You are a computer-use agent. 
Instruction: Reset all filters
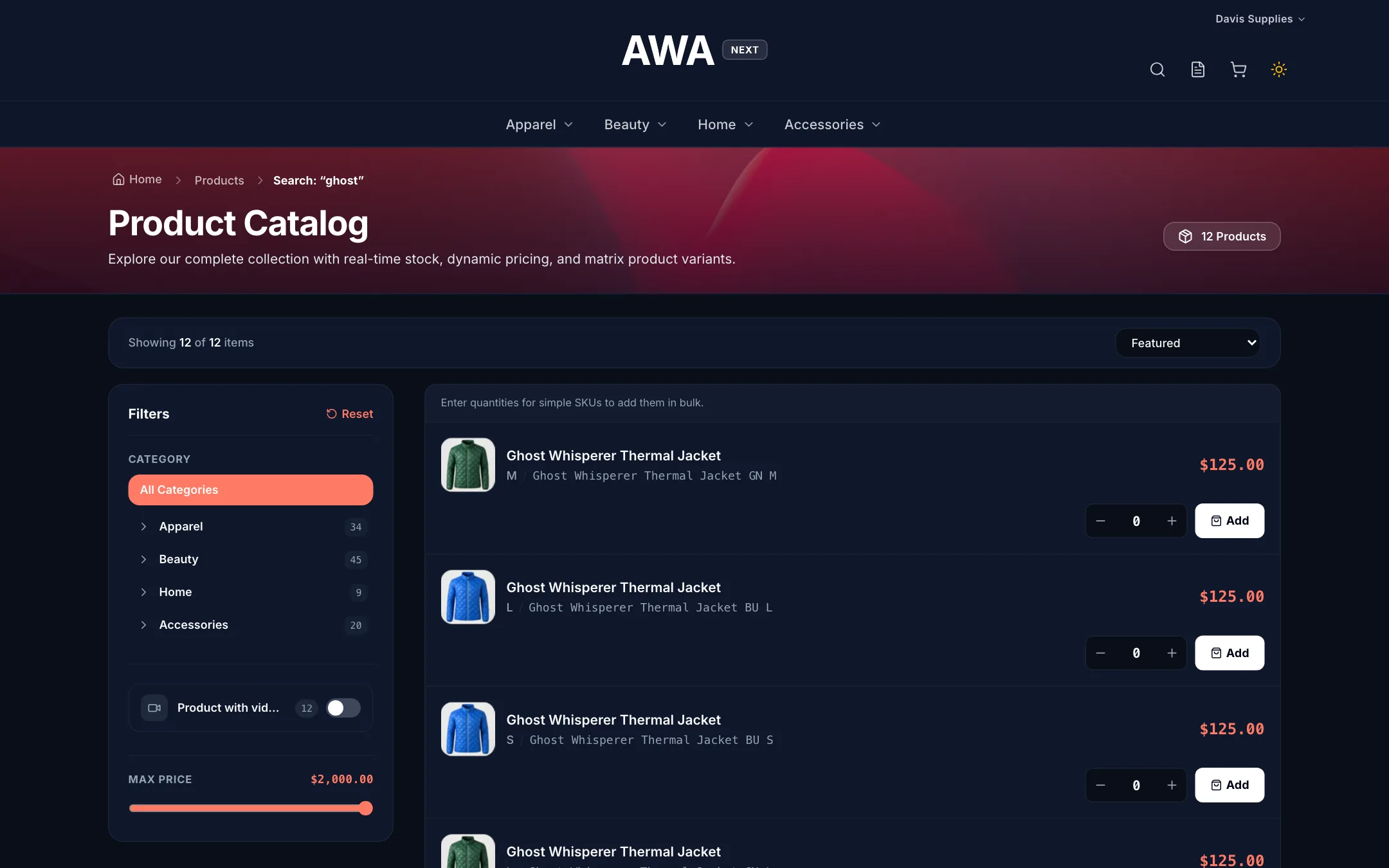coord(350,414)
